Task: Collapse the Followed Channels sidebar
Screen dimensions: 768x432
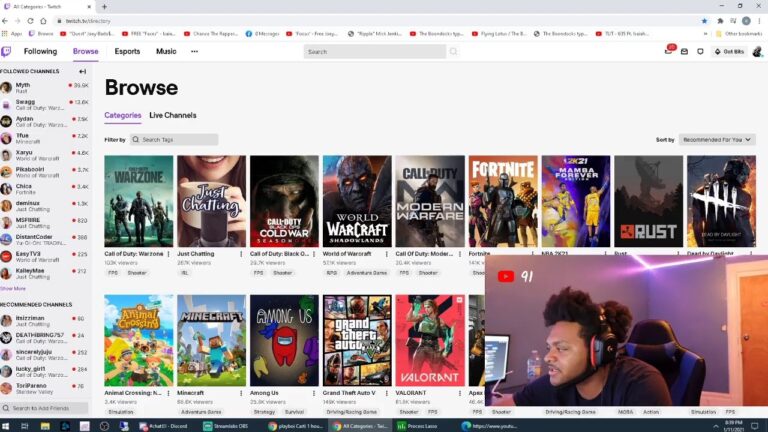Action: 82,72
